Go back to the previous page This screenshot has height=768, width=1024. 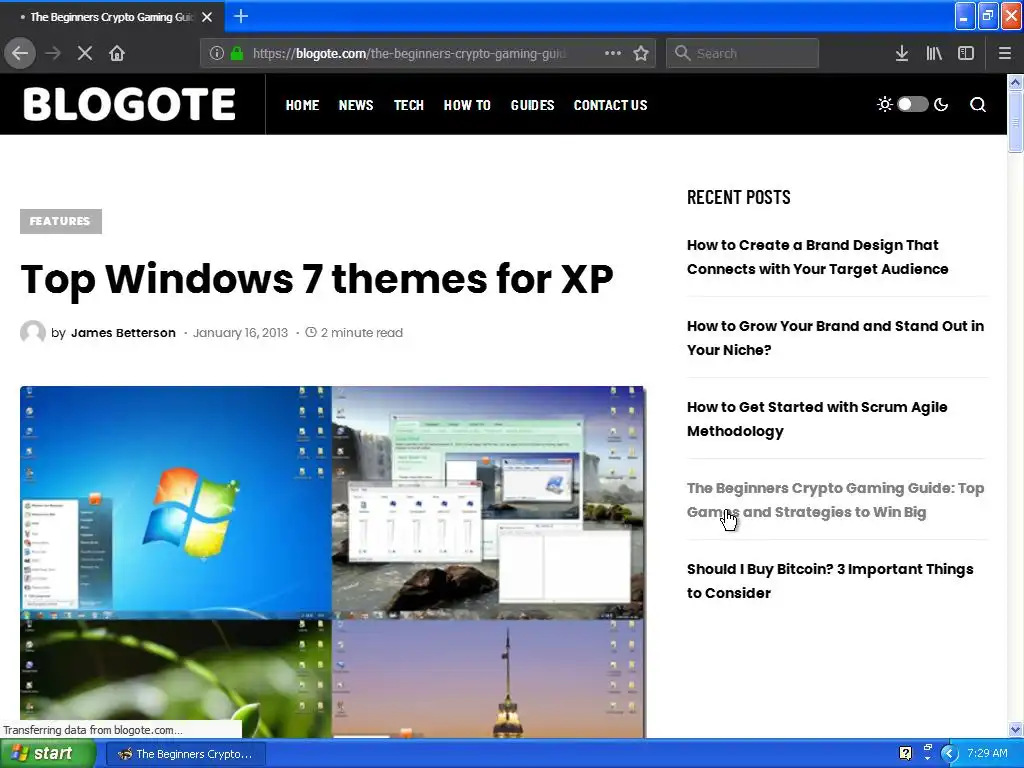[20, 53]
